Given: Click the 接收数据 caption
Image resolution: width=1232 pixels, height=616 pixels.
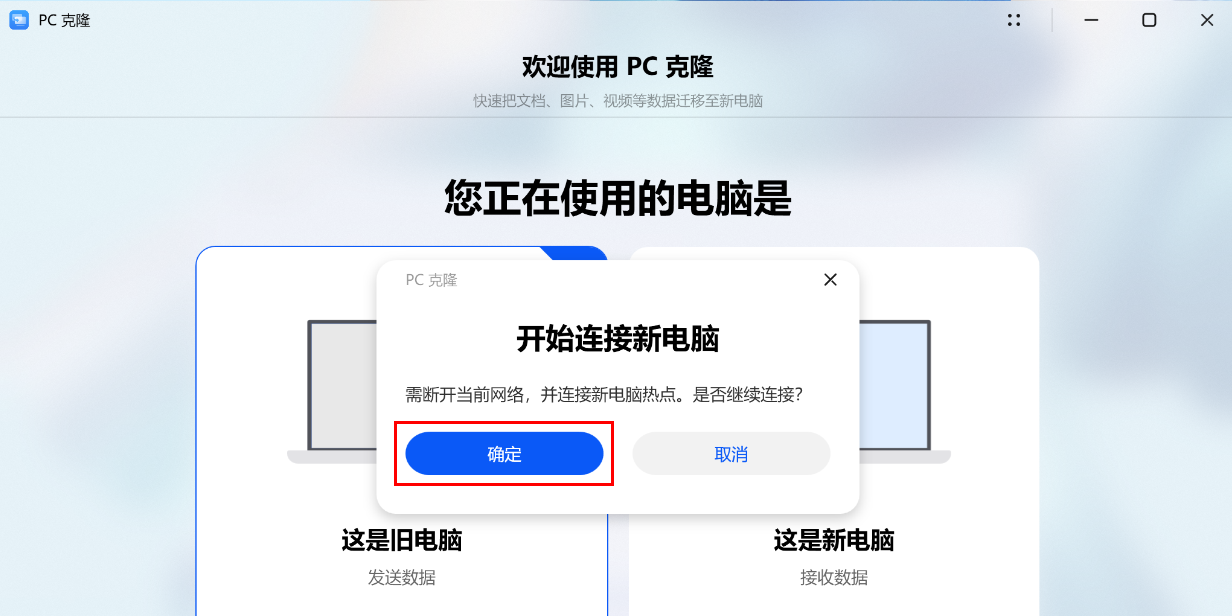Looking at the screenshot, I should [833, 578].
